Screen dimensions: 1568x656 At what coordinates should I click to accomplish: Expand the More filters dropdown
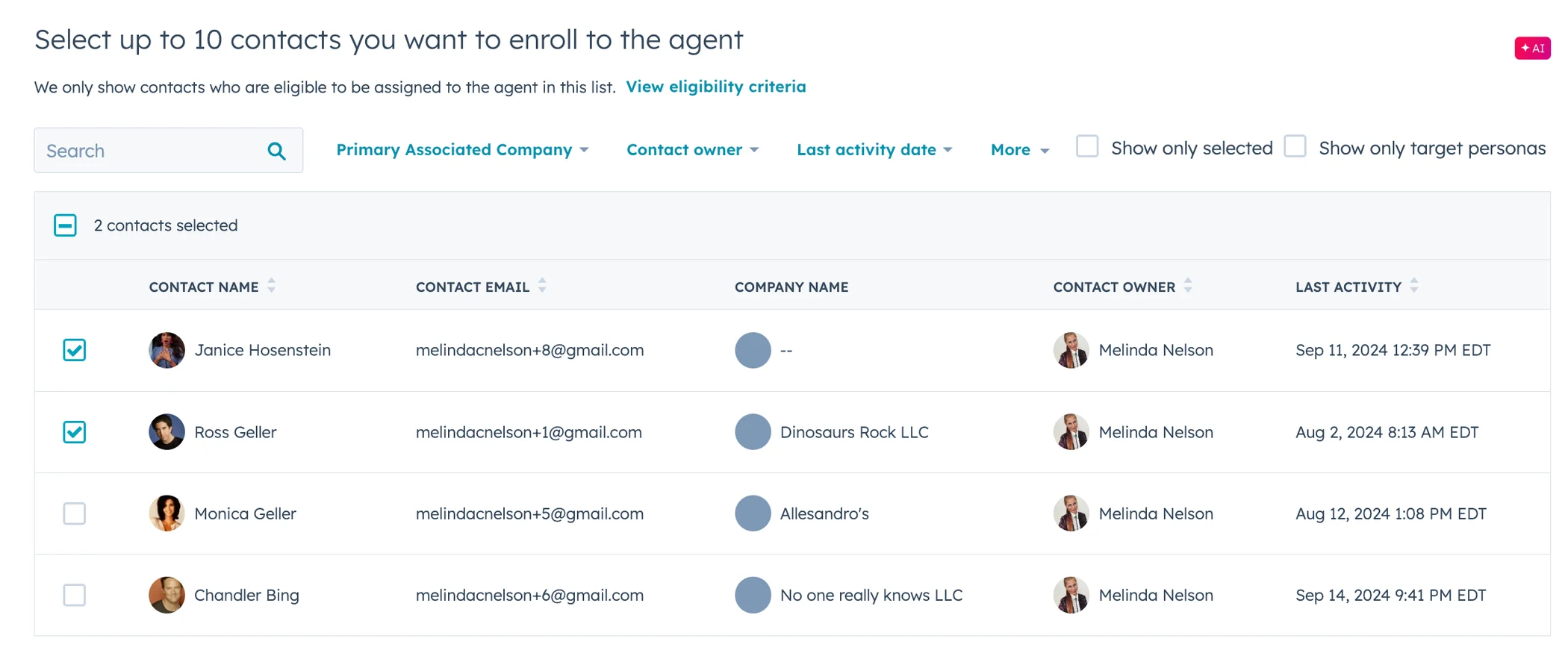click(x=1020, y=150)
